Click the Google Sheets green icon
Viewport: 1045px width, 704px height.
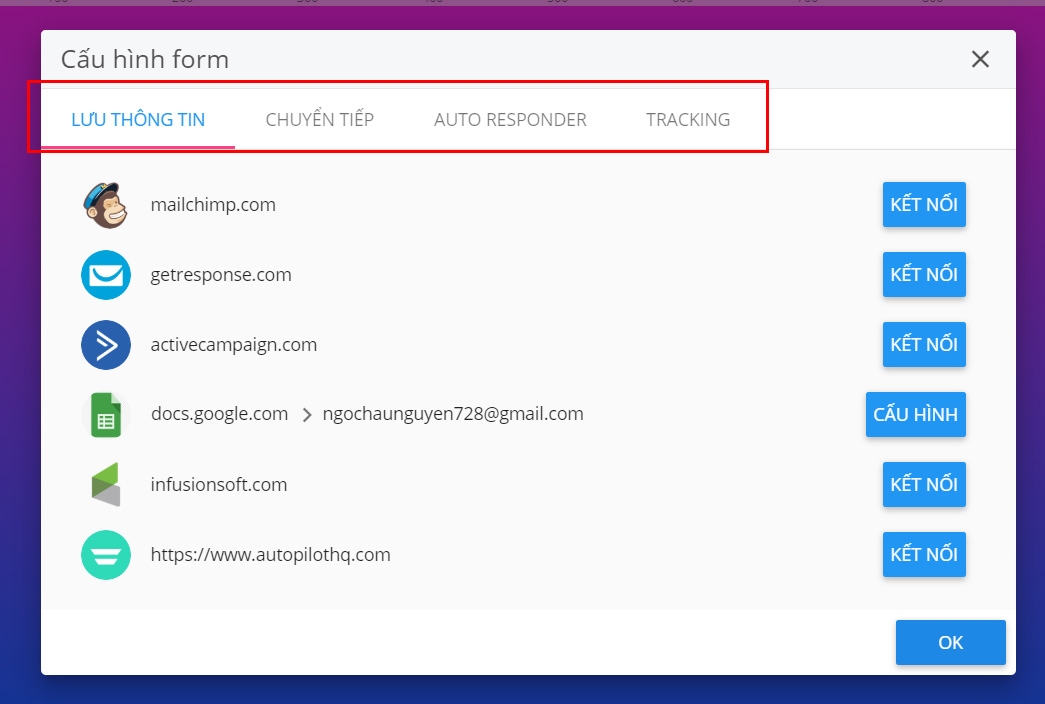click(106, 415)
